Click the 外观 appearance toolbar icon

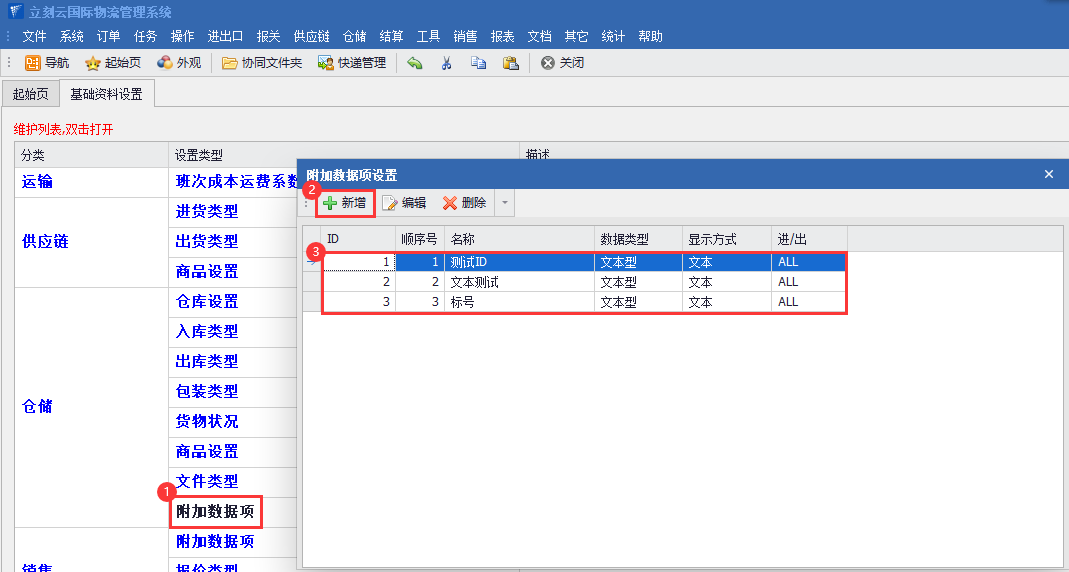(x=165, y=63)
